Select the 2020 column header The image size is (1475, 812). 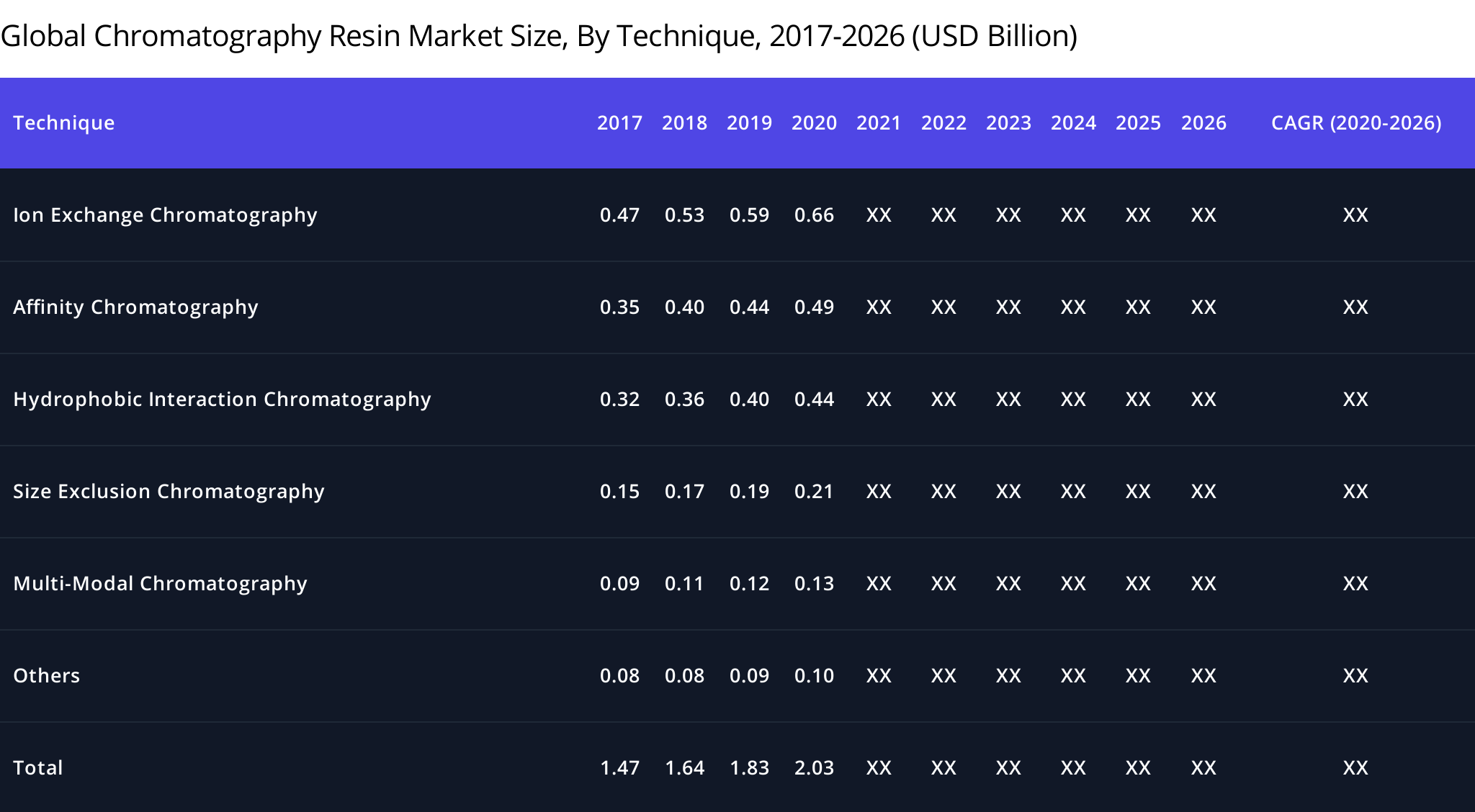(814, 123)
